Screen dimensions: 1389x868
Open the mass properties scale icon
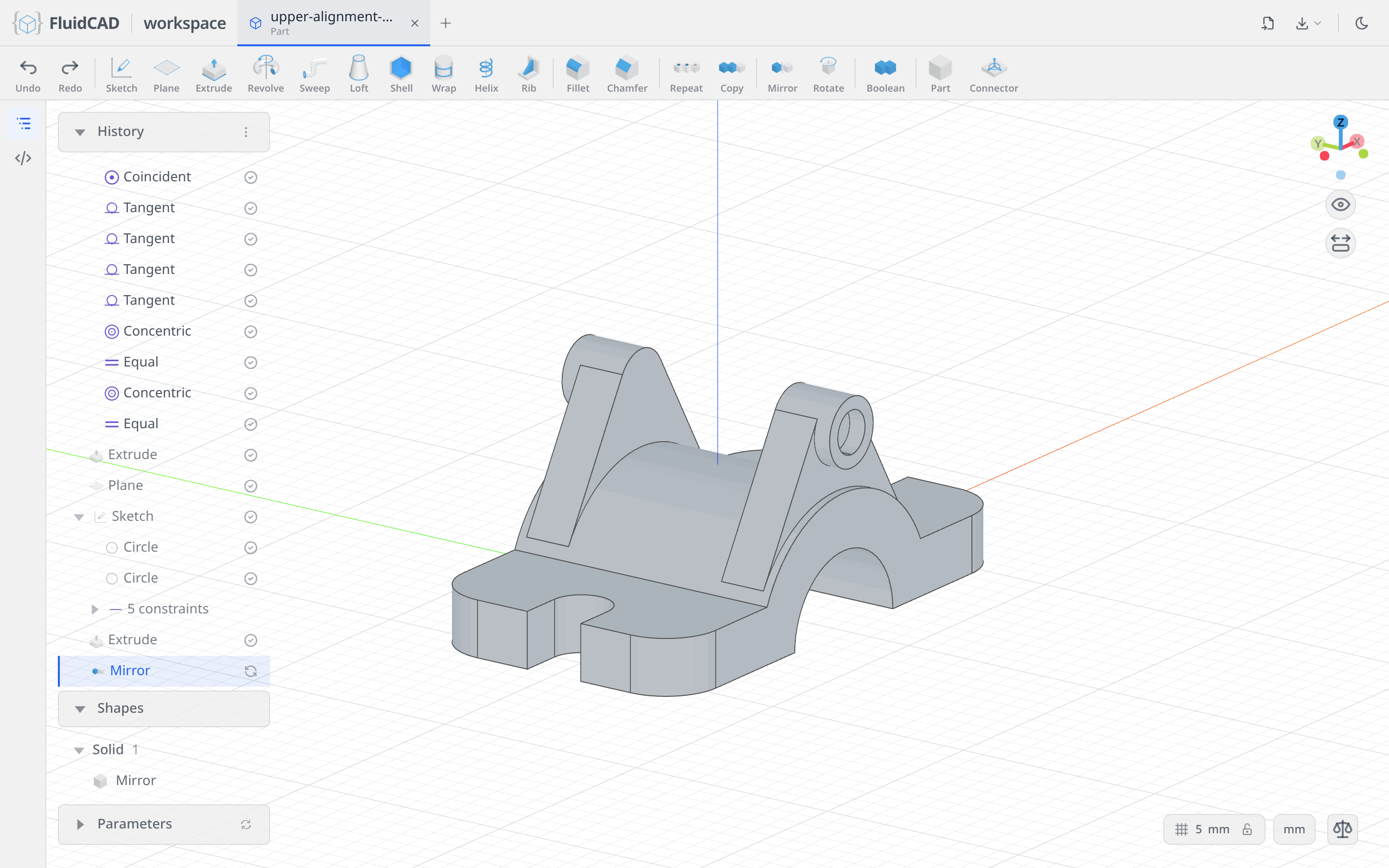1343,828
